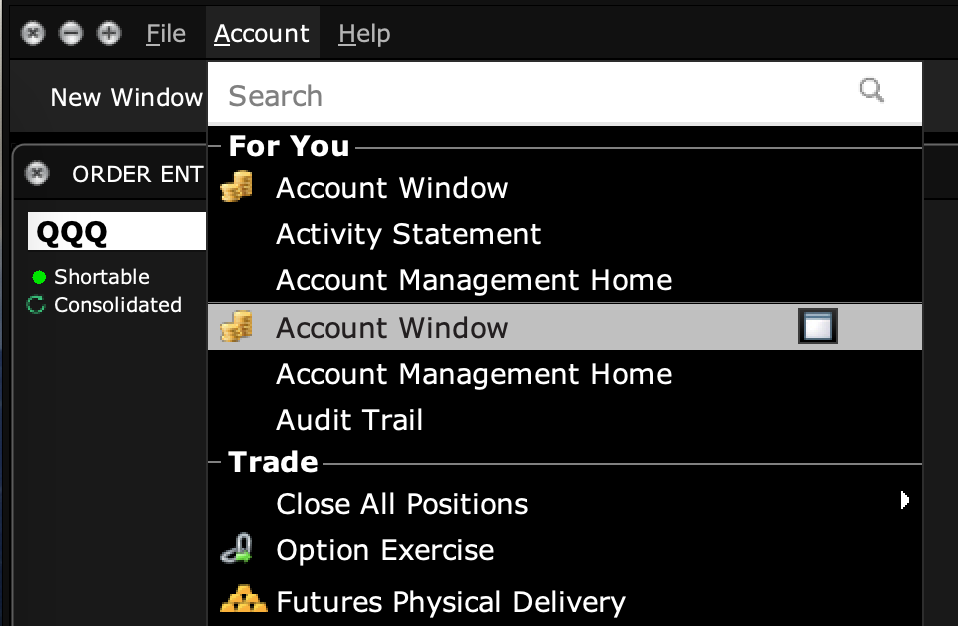The height and width of the screenshot is (626, 958).
Task: Click the highlighted Account Window row
Action: [x=450, y=326]
